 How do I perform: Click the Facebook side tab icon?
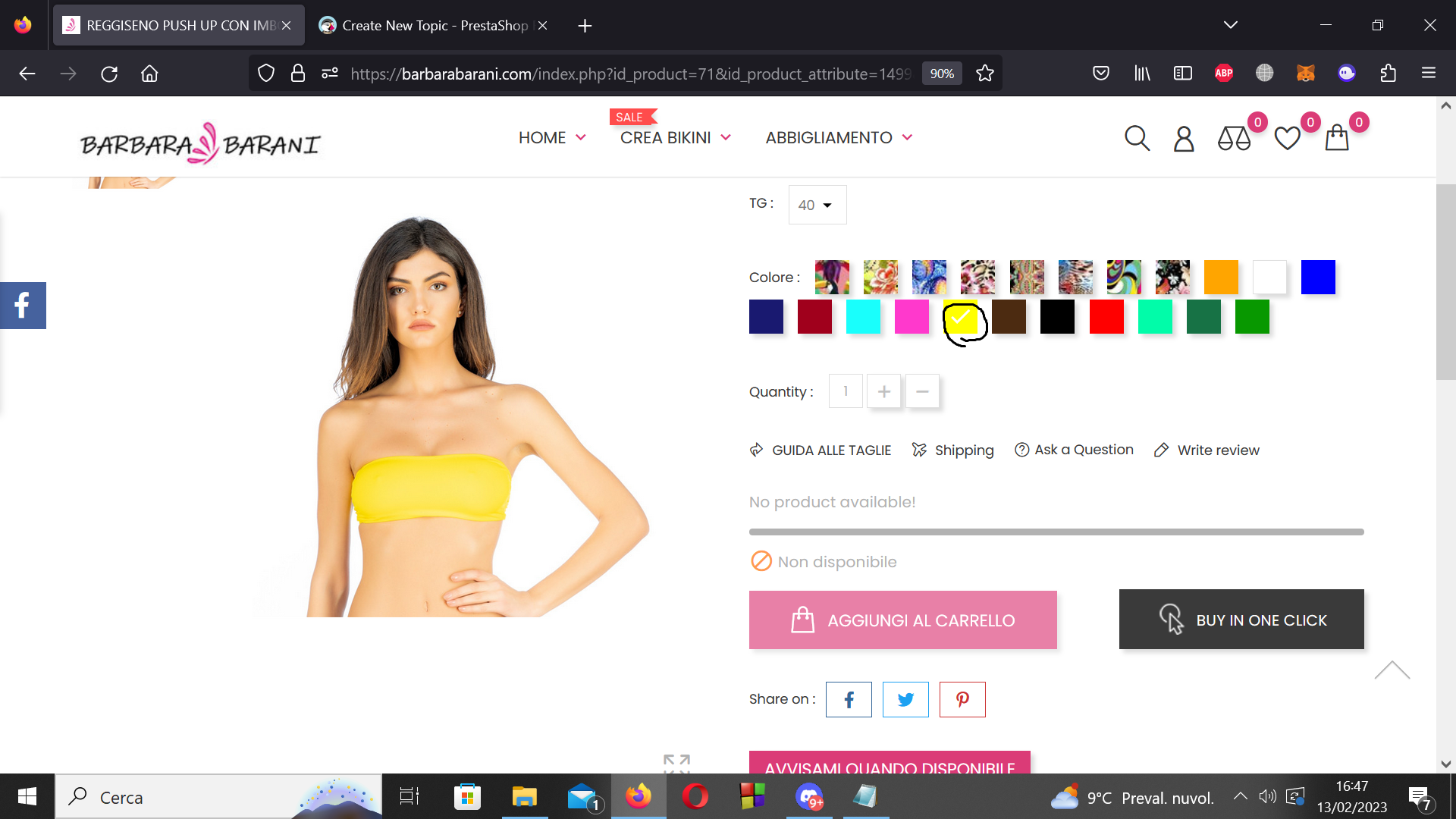tap(23, 306)
